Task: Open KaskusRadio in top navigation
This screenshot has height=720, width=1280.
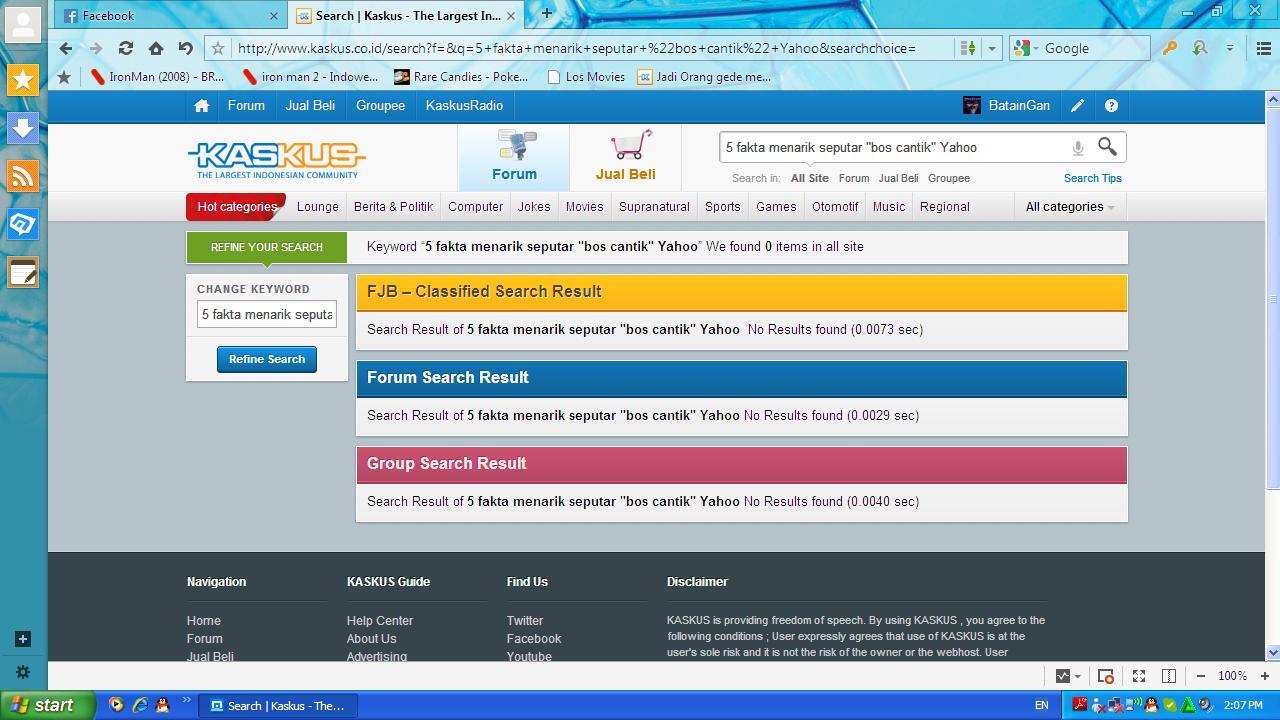Action: pyautogui.click(x=464, y=105)
